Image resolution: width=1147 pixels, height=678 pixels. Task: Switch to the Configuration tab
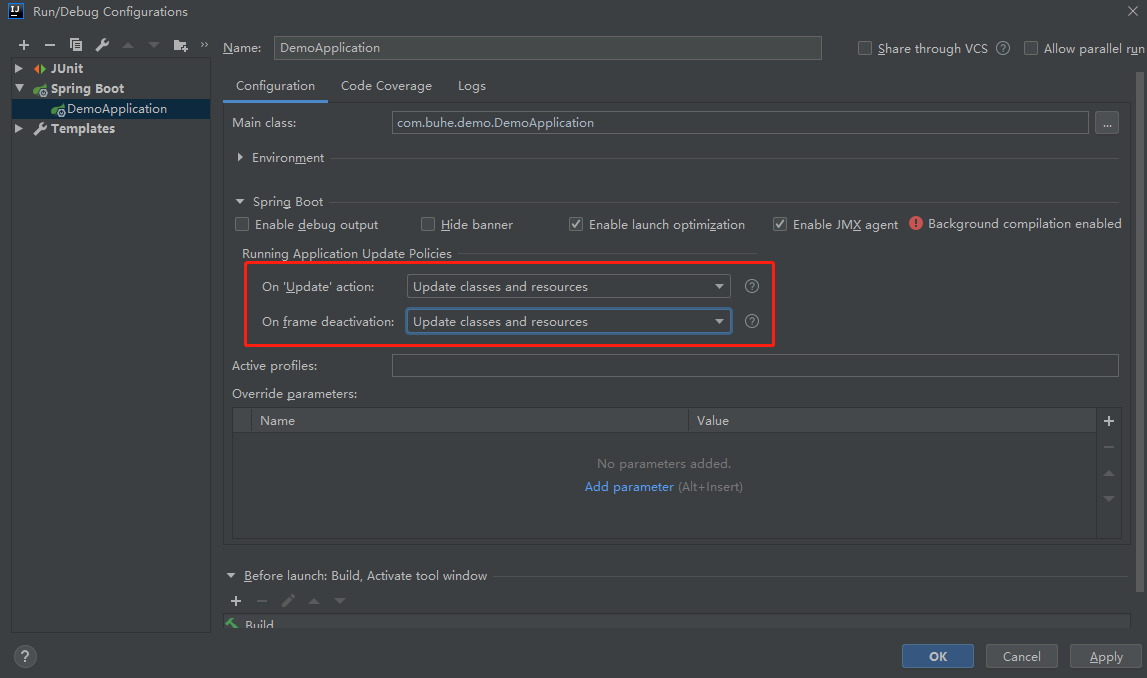(275, 86)
